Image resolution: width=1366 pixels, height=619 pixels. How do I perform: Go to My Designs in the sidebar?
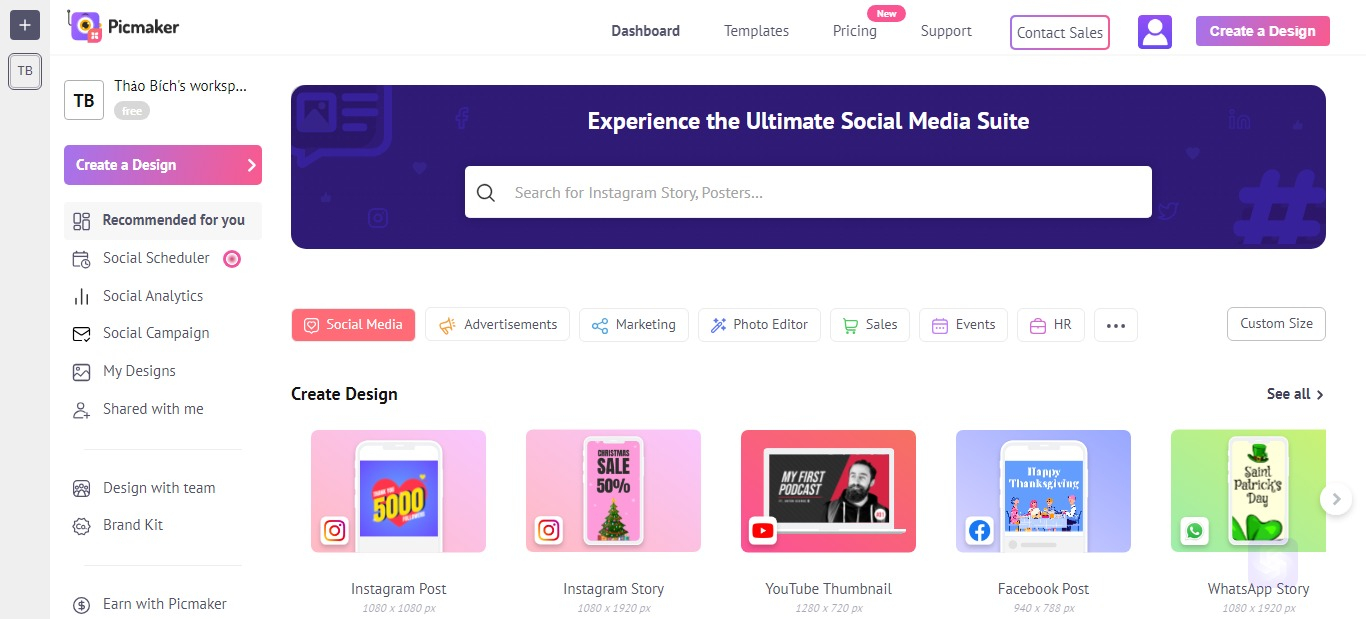click(x=139, y=371)
